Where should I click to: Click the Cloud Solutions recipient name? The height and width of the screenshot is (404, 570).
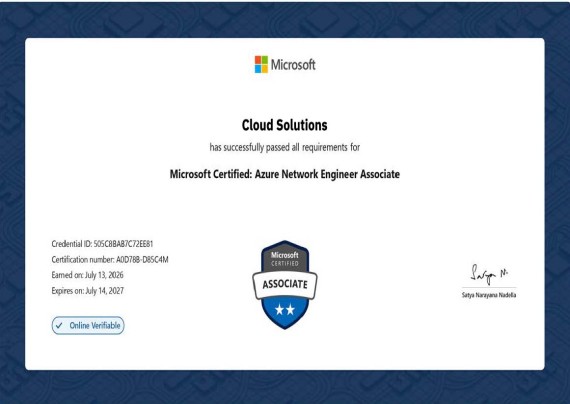tap(285, 125)
